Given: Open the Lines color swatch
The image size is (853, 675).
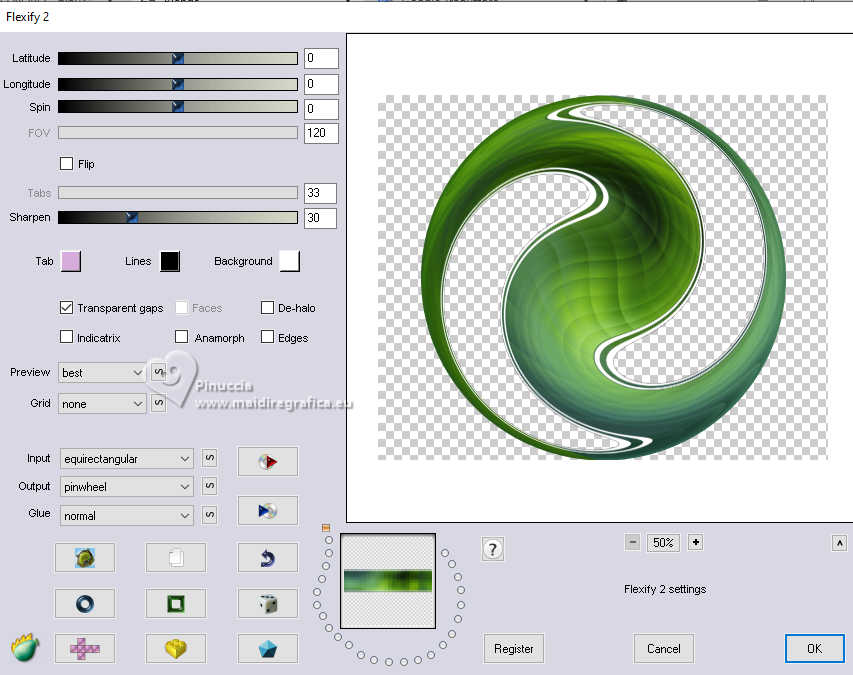Looking at the screenshot, I should pos(170,261).
